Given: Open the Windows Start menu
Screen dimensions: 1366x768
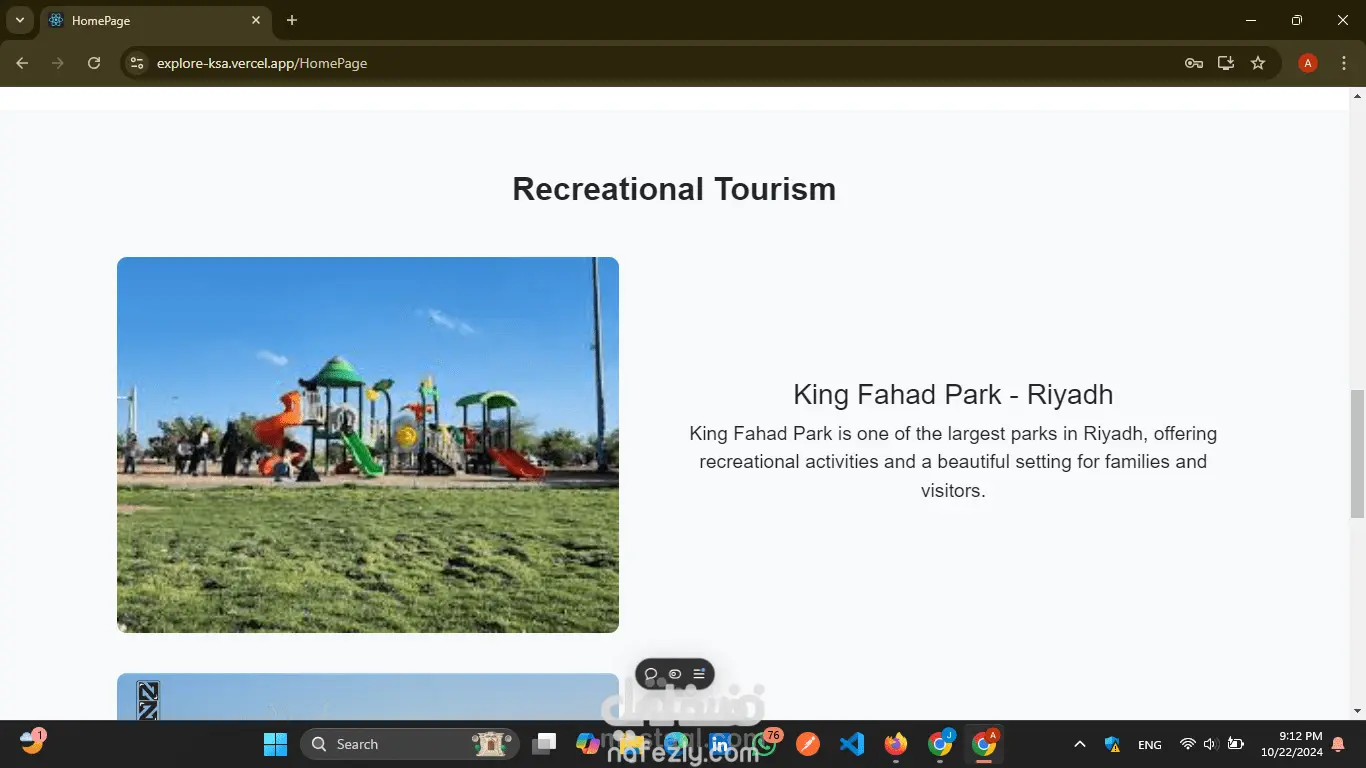Looking at the screenshot, I should [x=275, y=744].
